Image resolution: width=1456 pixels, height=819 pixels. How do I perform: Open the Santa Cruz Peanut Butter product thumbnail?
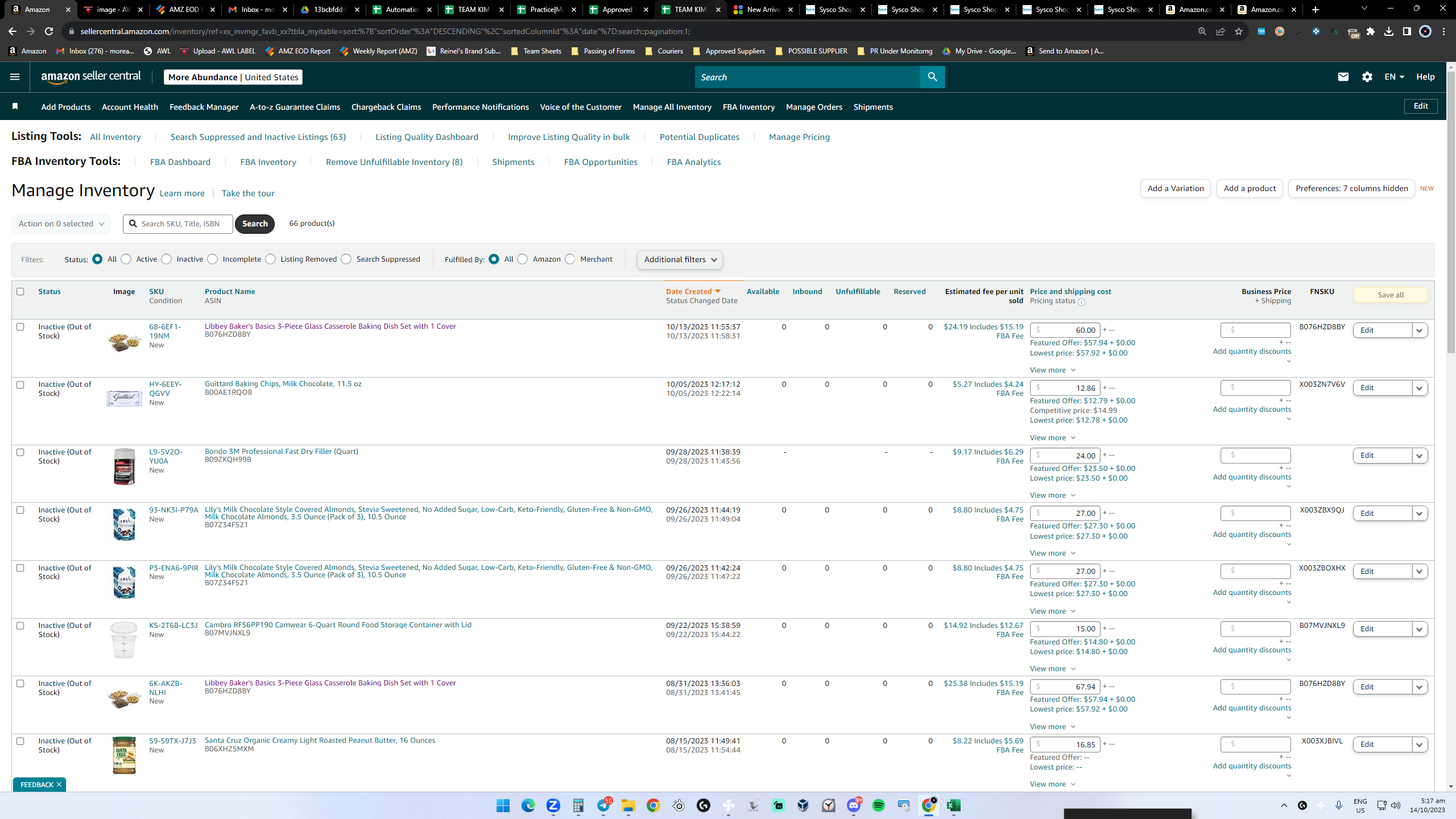click(x=124, y=755)
